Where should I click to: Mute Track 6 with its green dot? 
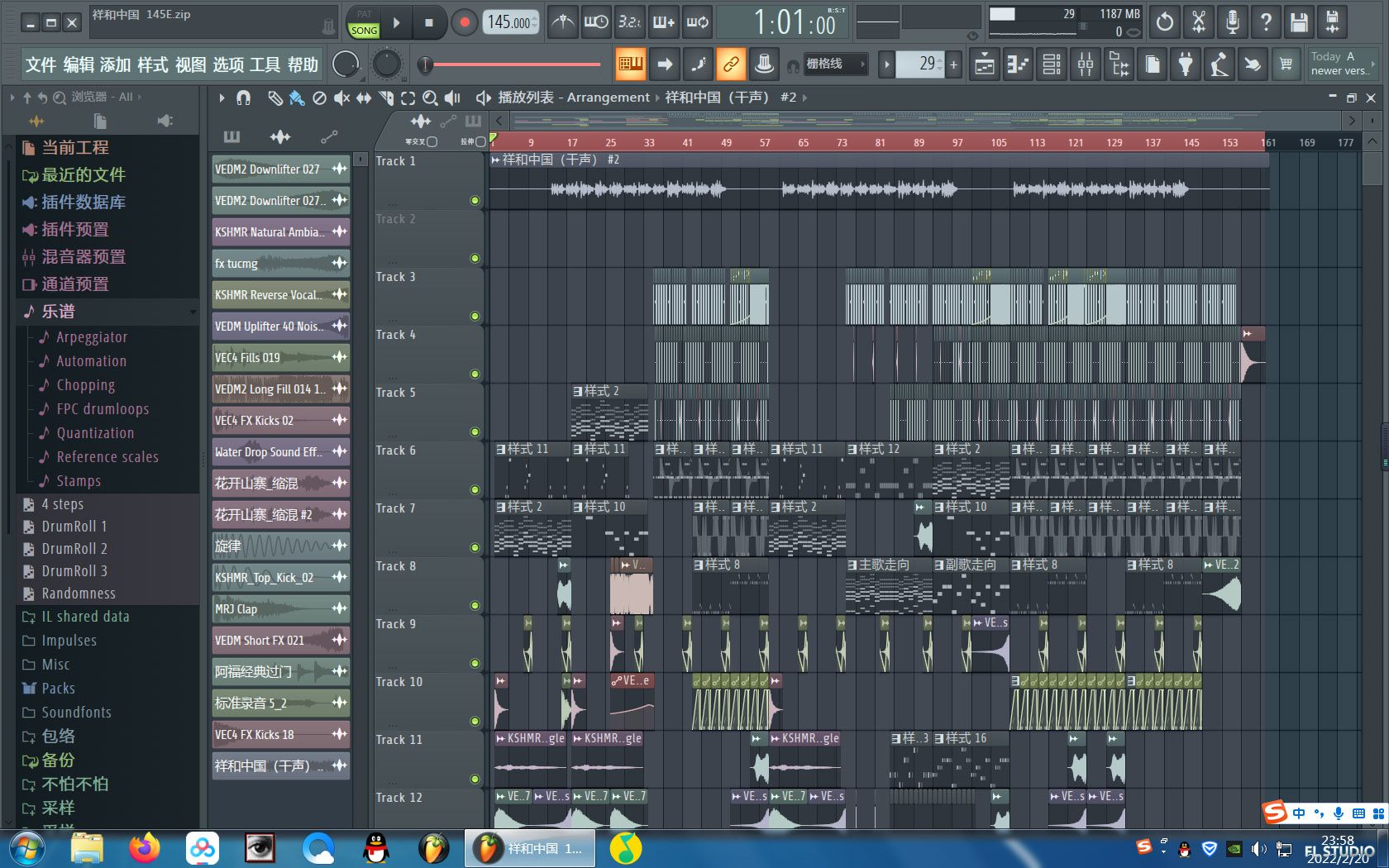[475, 489]
